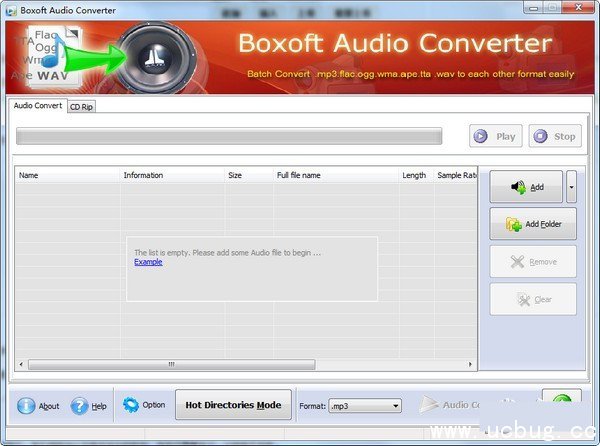600x446 pixels.
Task: Click Hot Directories Mode button
Action: [x=233, y=405]
